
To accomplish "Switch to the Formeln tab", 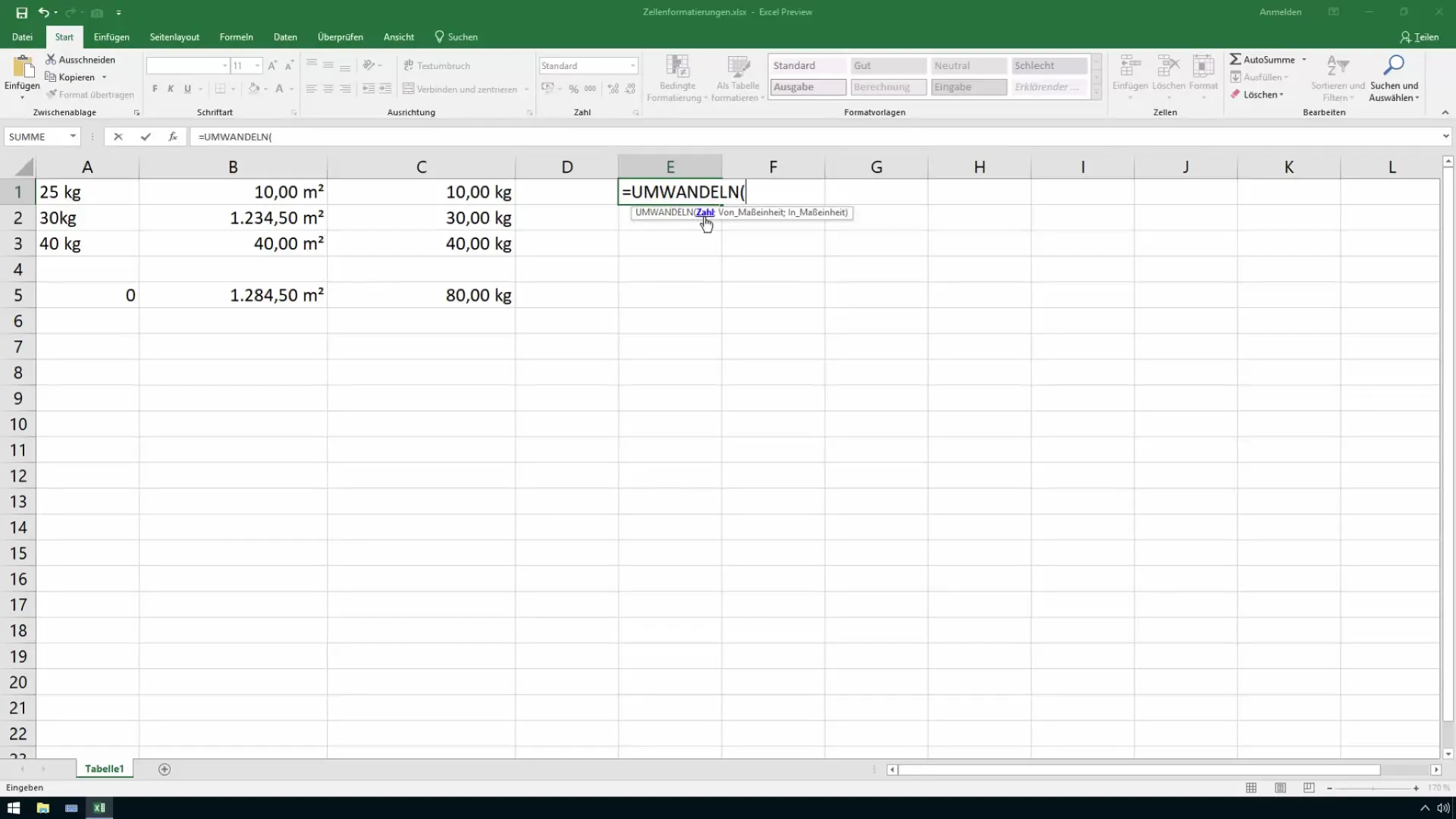I will (x=236, y=37).
